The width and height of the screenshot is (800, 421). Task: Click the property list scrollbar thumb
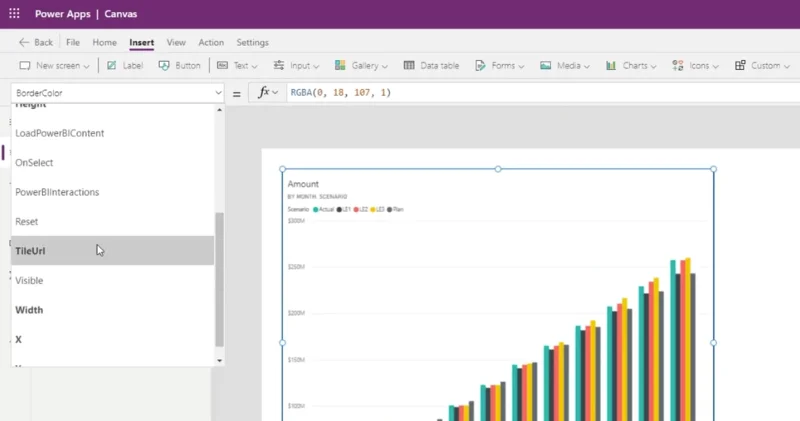tap(219, 279)
